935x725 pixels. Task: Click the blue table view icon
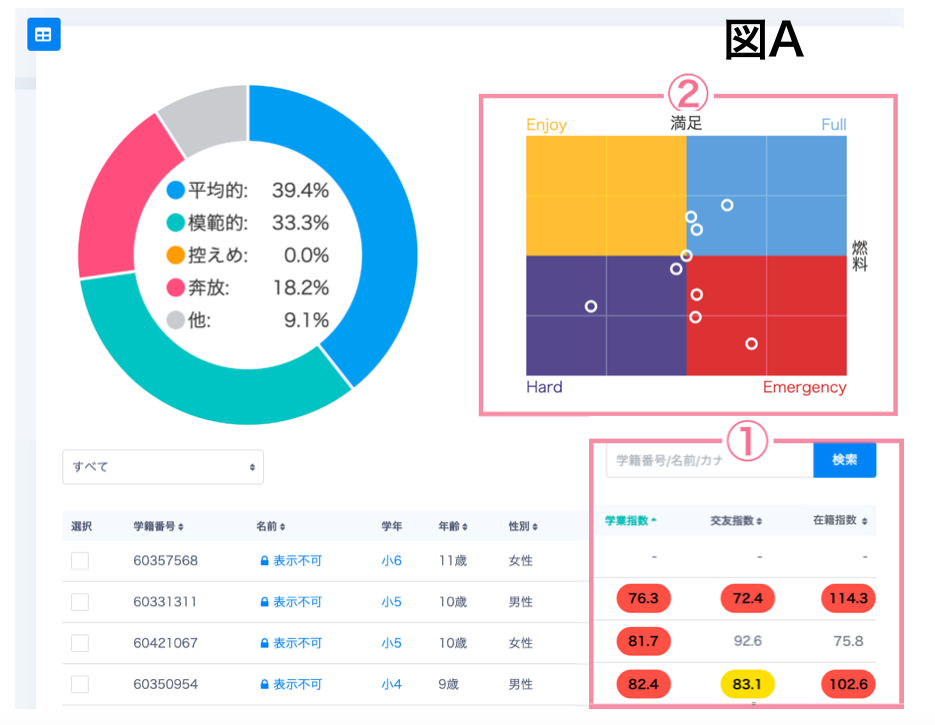(x=44, y=35)
